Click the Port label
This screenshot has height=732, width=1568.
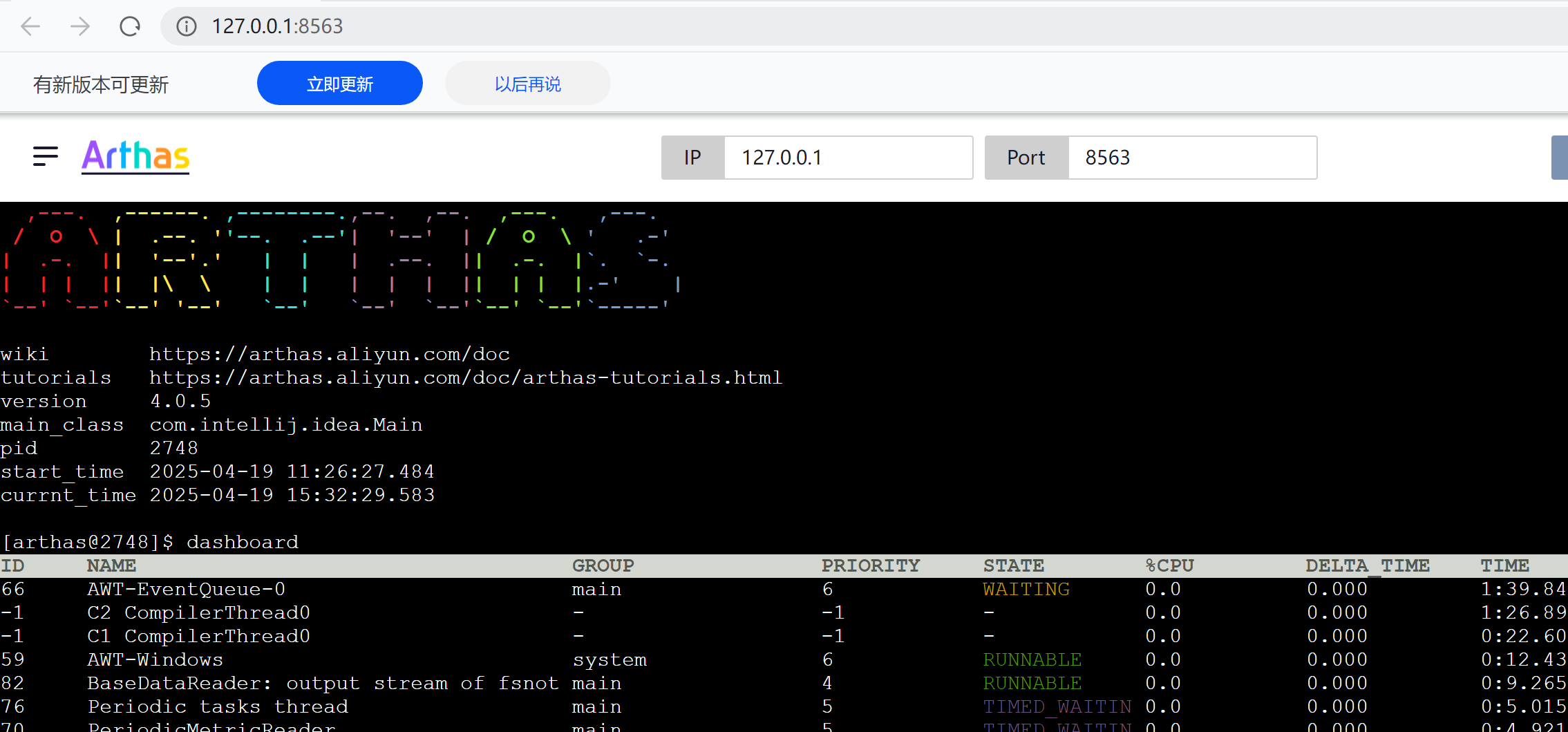(x=1027, y=158)
